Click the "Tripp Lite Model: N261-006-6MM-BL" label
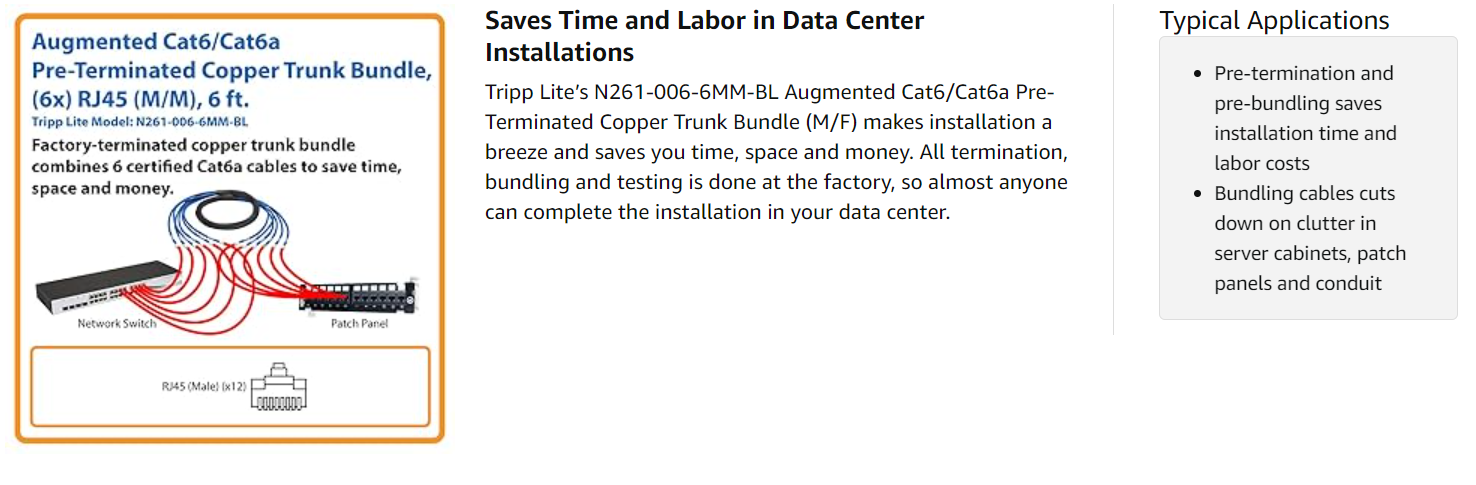 [140, 121]
